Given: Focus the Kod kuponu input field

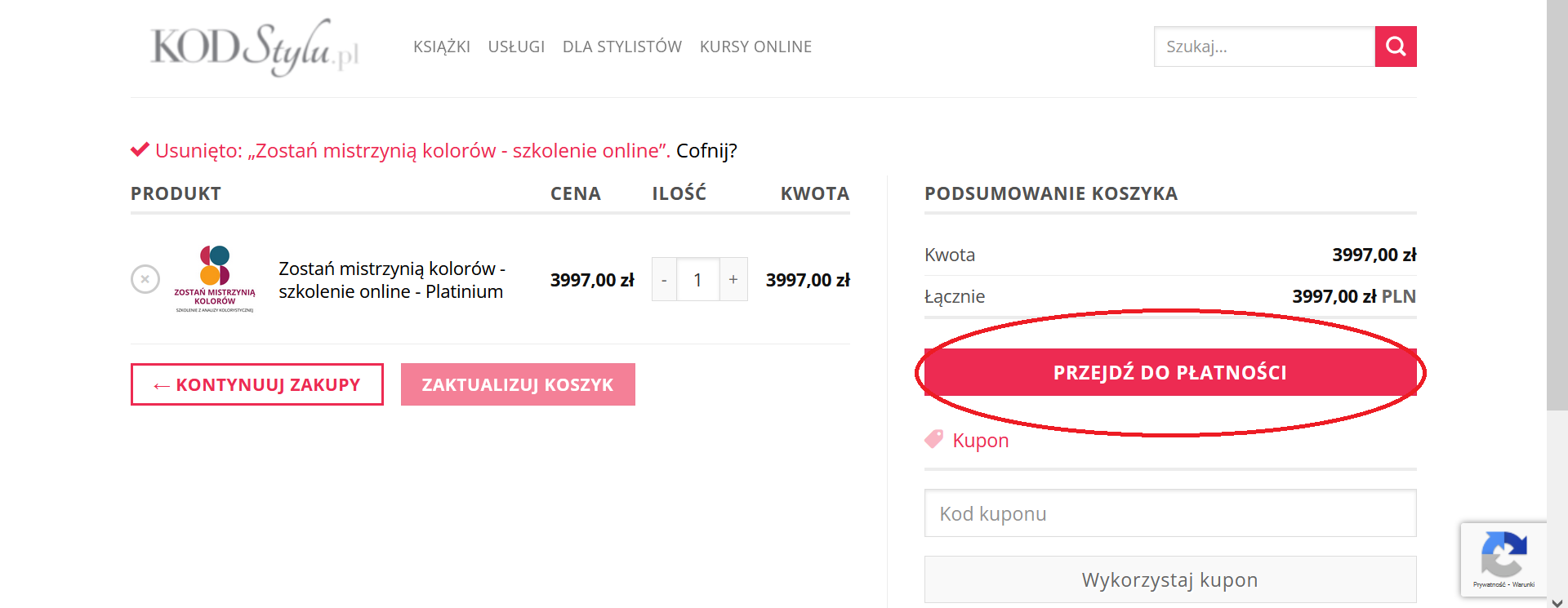Looking at the screenshot, I should [x=1169, y=513].
